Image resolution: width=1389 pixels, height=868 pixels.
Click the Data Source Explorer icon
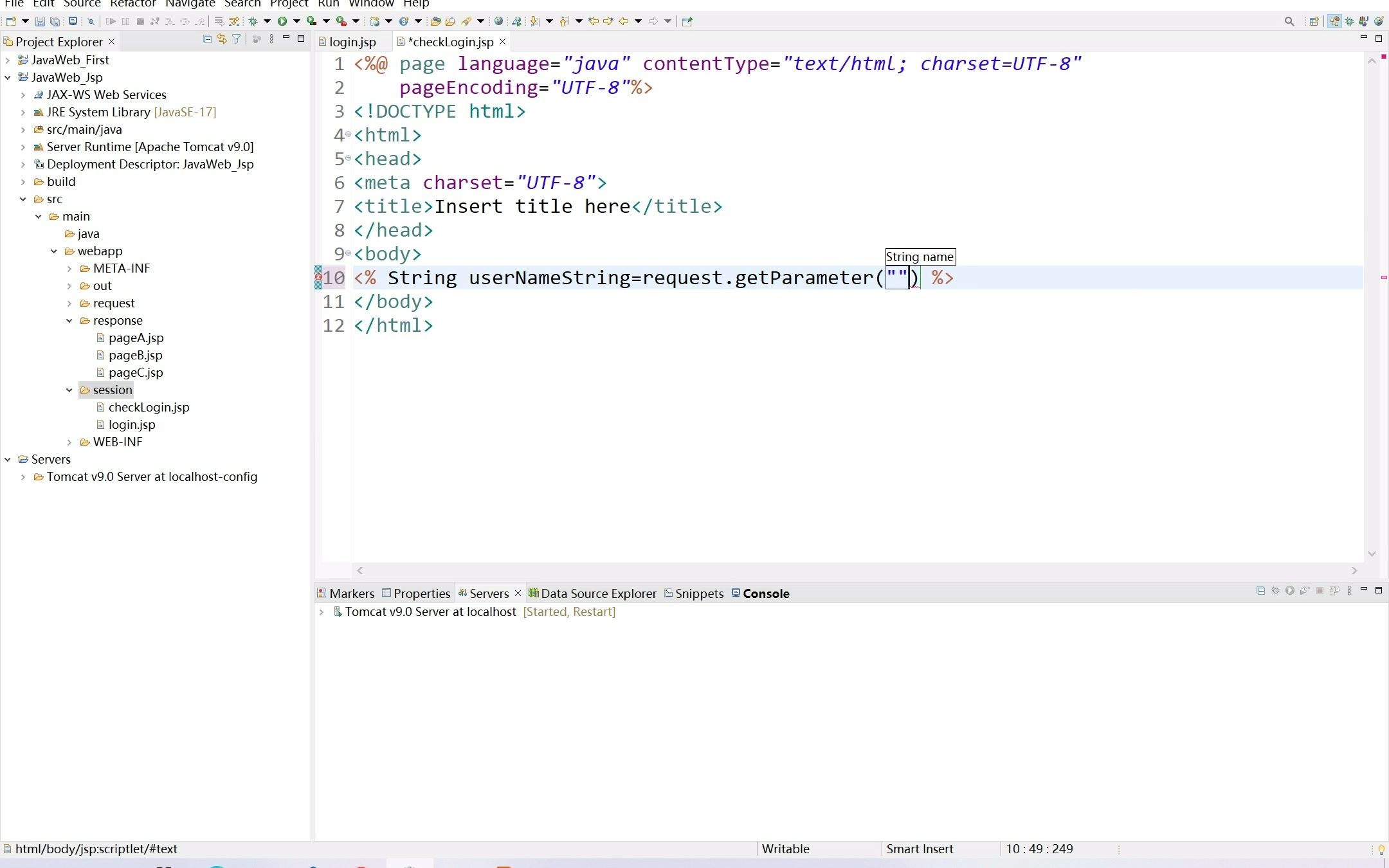click(x=533, y=593)
